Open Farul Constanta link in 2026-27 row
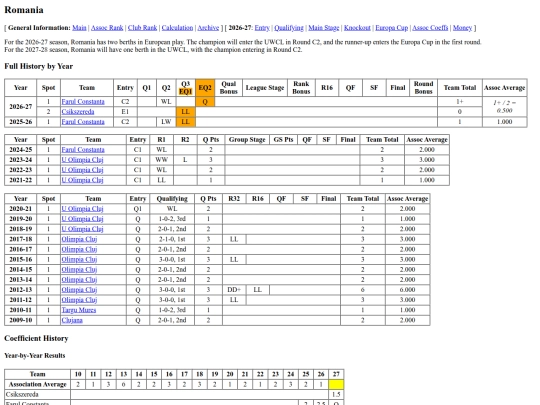Image resolution: width=540 pixels, height=405 pixels. [x=83, y=102]
